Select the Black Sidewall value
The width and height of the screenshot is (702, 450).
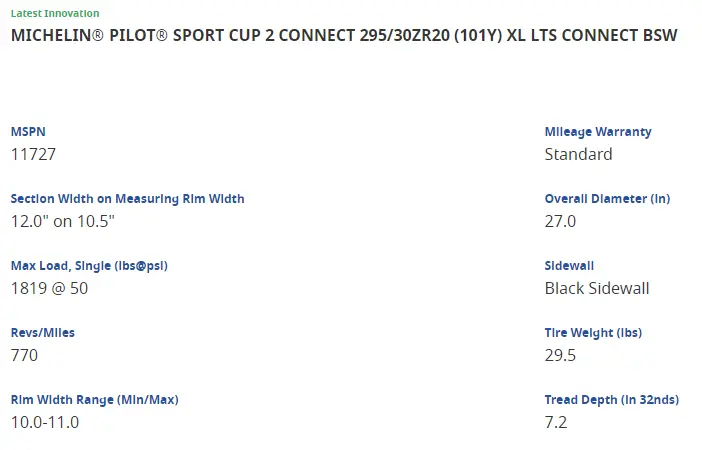[x=597, y=288]
